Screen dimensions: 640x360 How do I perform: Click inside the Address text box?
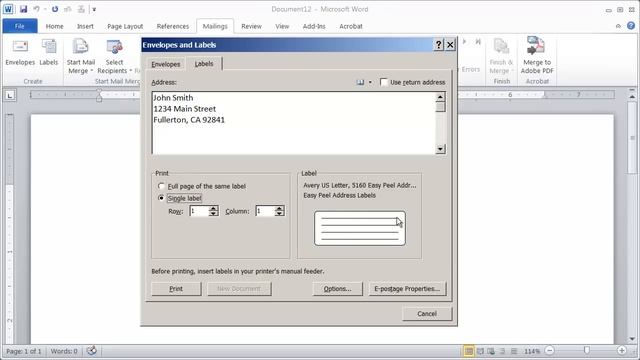[294, 123]
